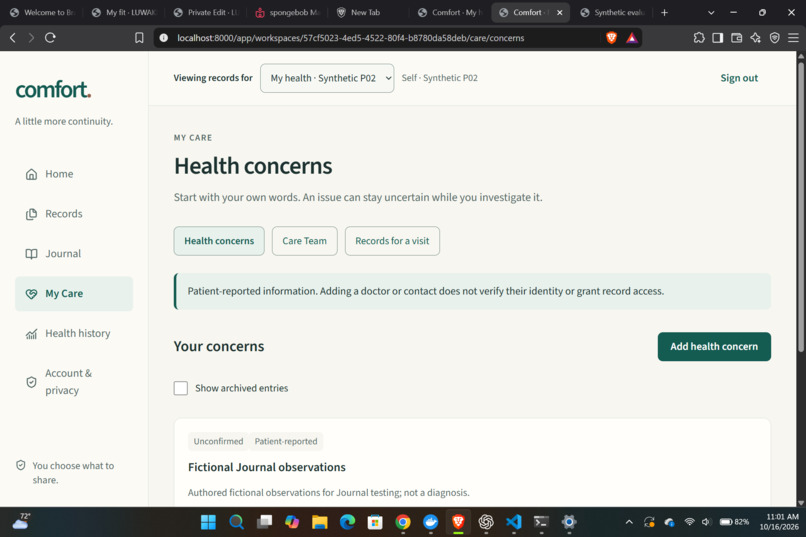Open the Brave Wallet icon
The width and height of the screenshot is (806, 537).
[x=737, y=38]
